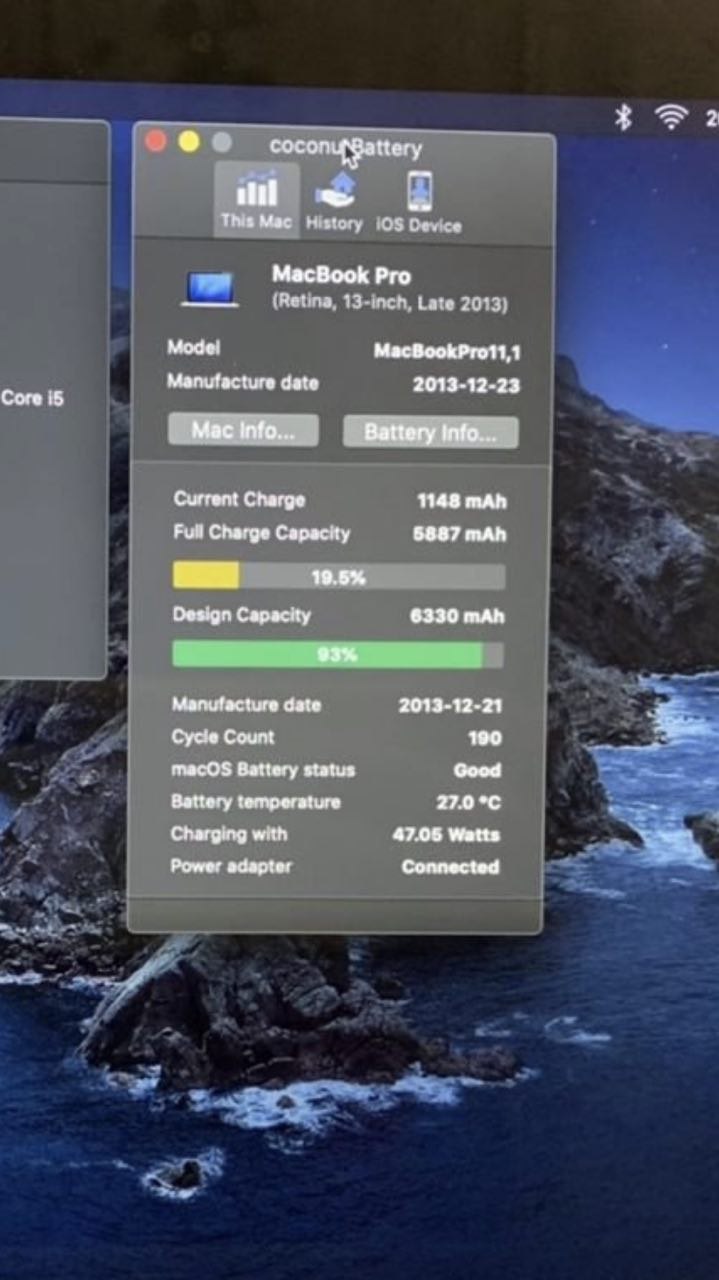Switch to the This Mac tab
The width and height of the screenshot is (719, 1280).
click(257, 200)
